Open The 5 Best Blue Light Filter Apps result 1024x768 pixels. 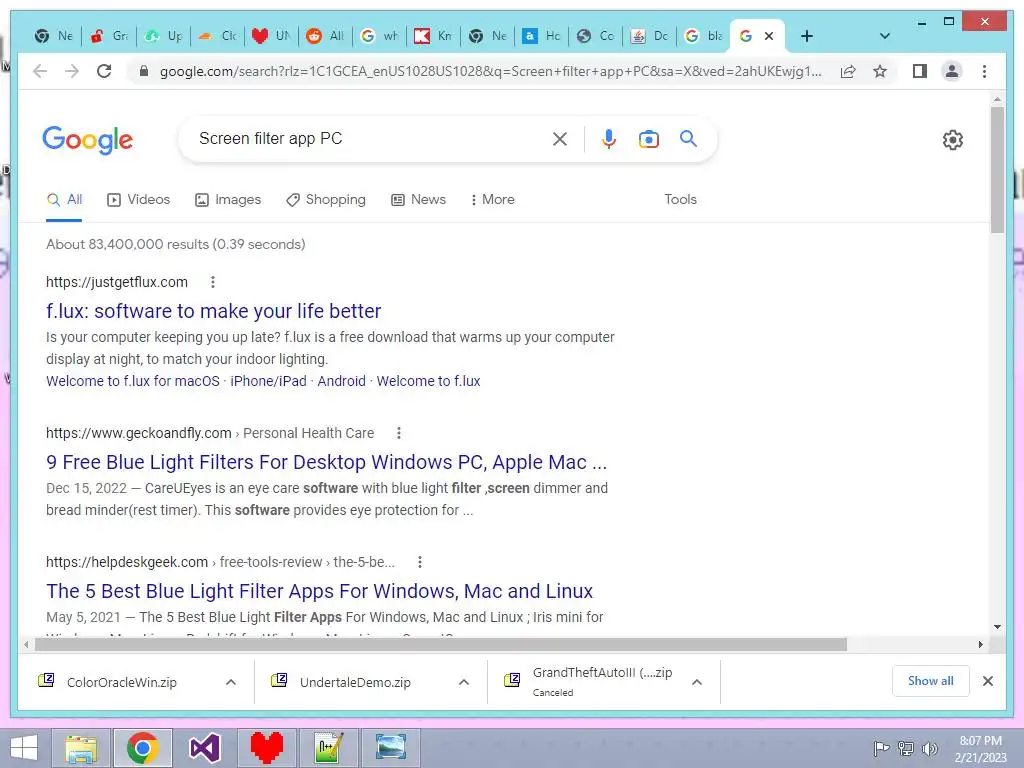point(319,591)
